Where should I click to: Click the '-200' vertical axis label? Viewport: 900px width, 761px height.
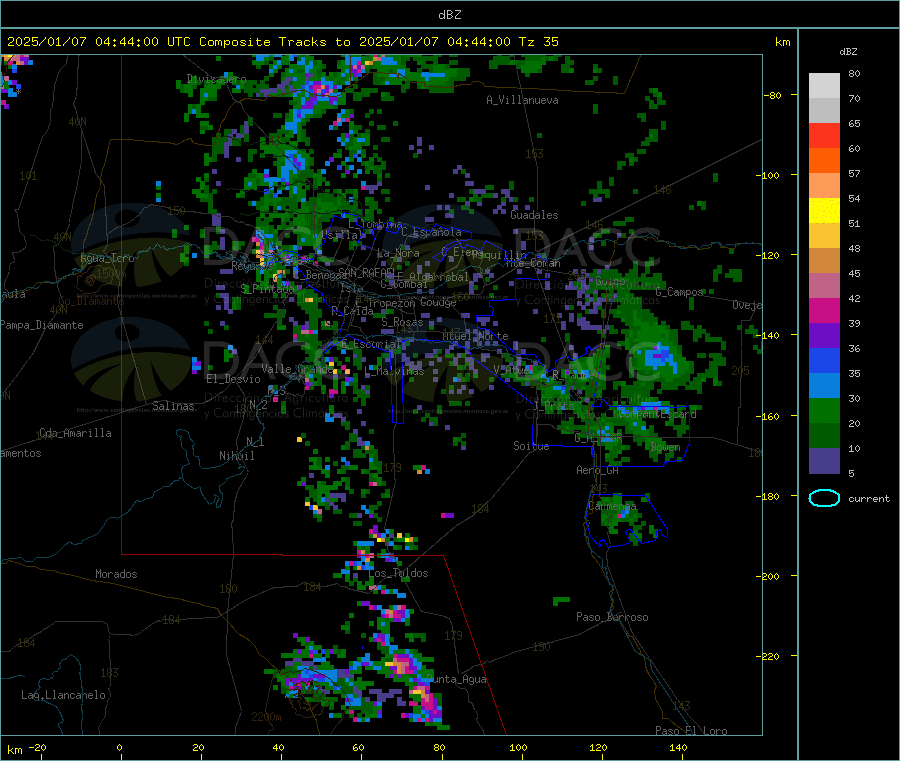767,576
